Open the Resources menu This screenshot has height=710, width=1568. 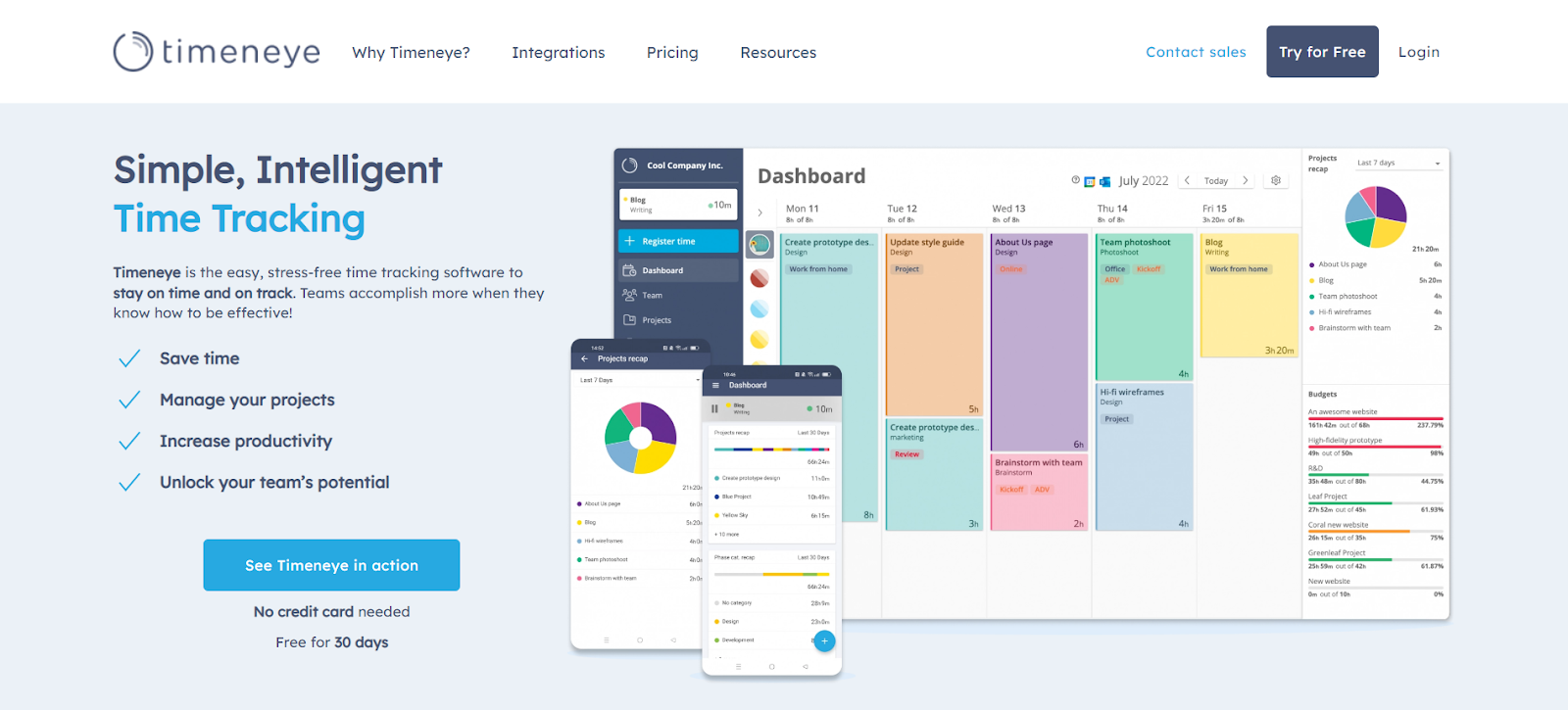coord(778,53)
